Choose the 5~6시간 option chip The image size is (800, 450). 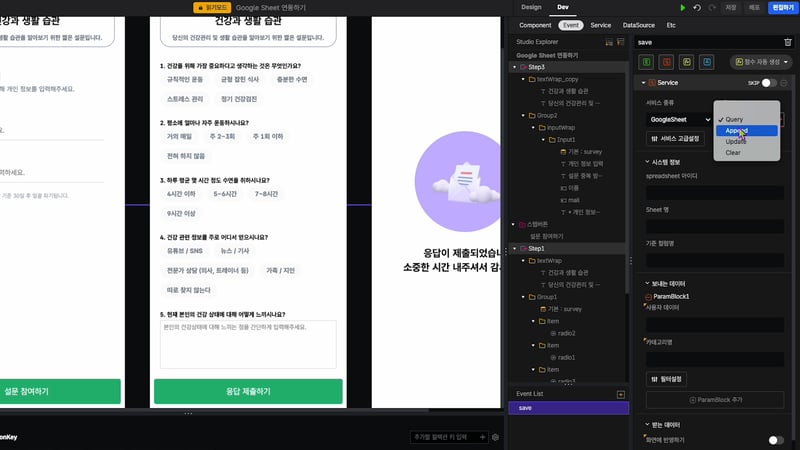coord(224,194)
